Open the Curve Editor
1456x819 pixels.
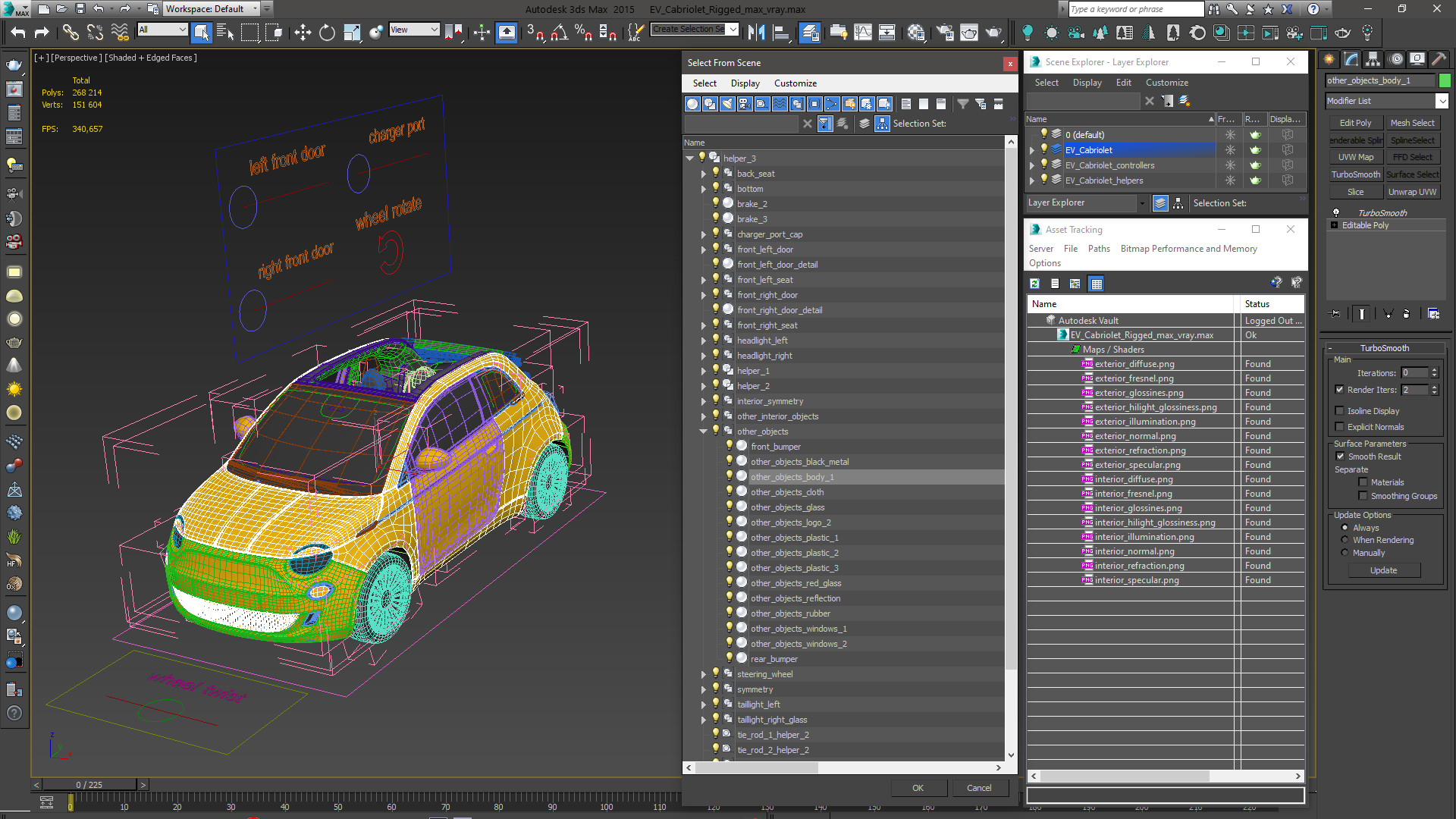pos(863,32)
